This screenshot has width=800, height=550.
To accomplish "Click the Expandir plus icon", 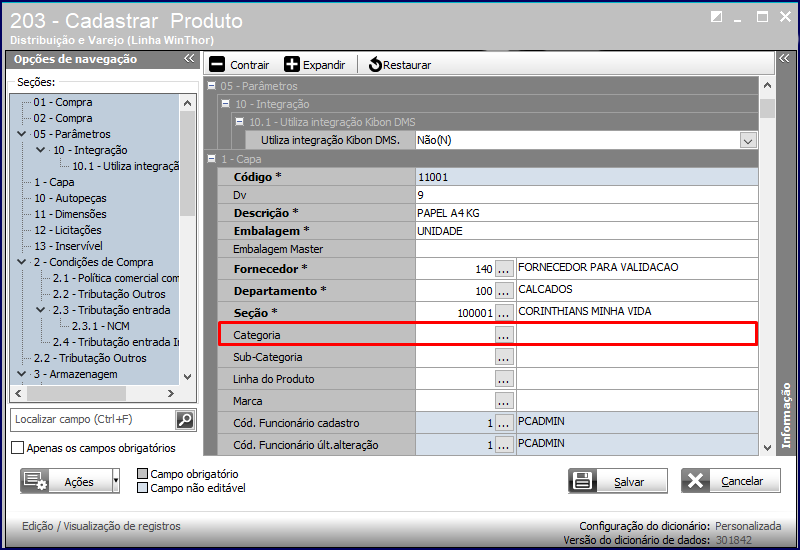I will [x=292, y=64].
